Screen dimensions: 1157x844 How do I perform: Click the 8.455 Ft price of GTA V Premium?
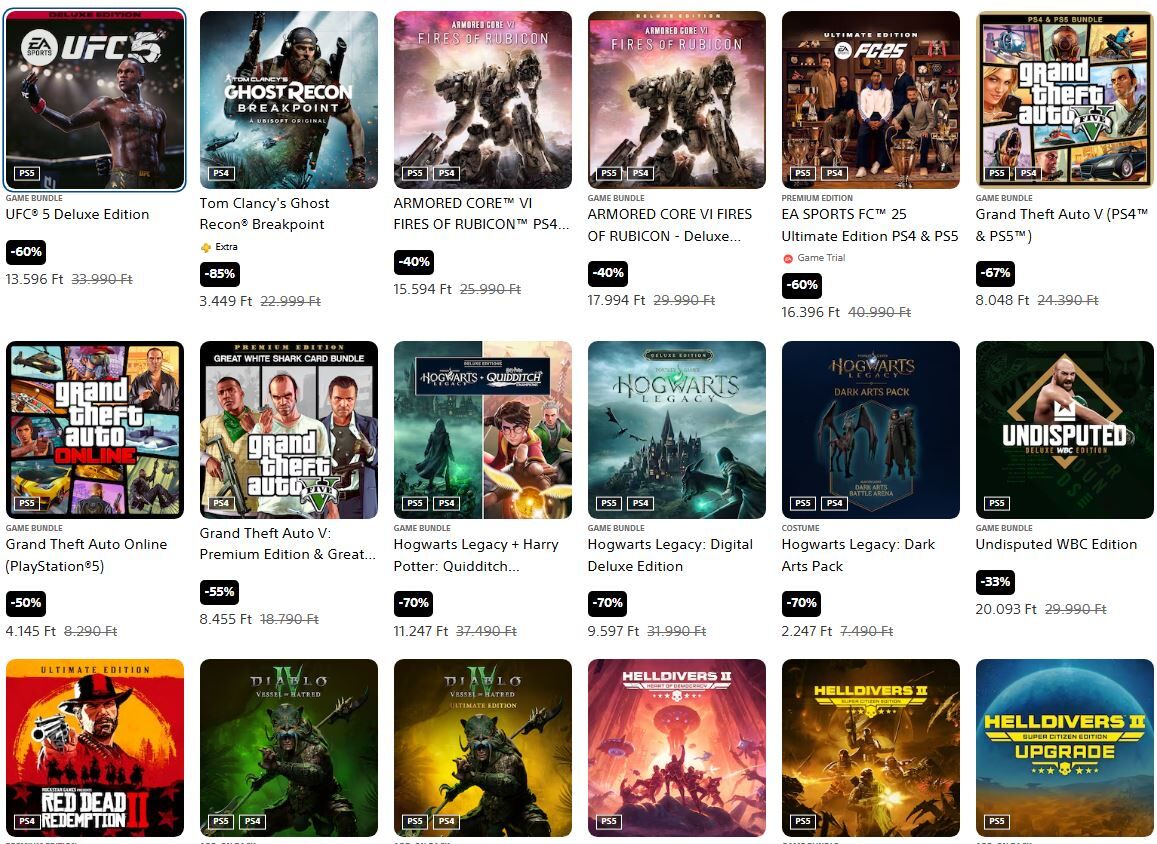point(226,620)
